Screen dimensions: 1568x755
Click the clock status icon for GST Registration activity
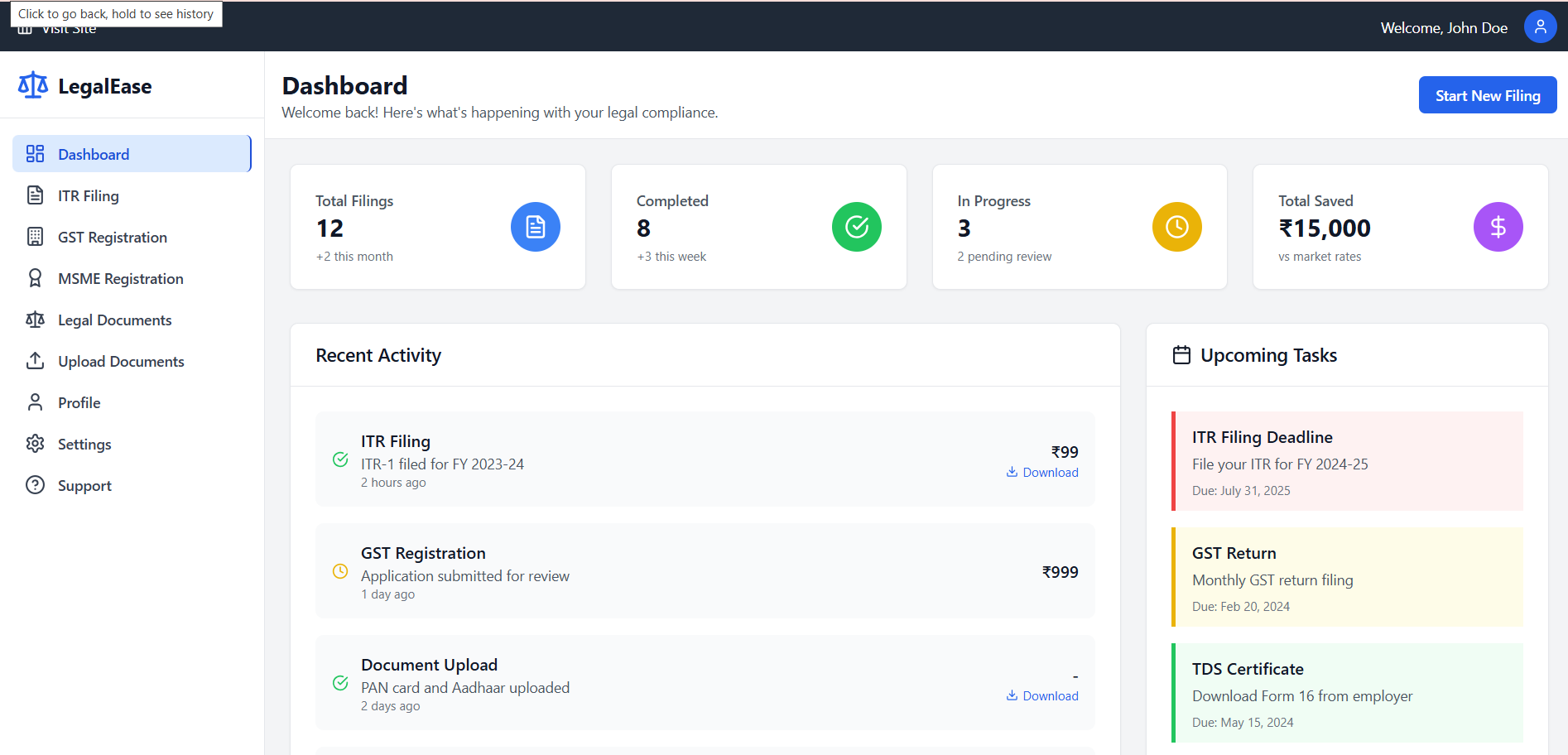(340, 571)
